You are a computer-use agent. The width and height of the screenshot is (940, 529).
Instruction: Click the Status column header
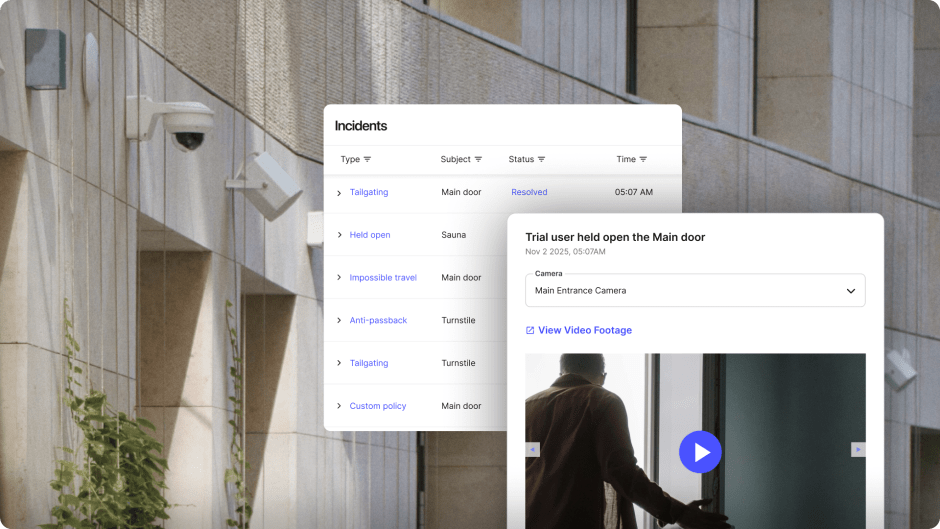click(x=521, y=160)
